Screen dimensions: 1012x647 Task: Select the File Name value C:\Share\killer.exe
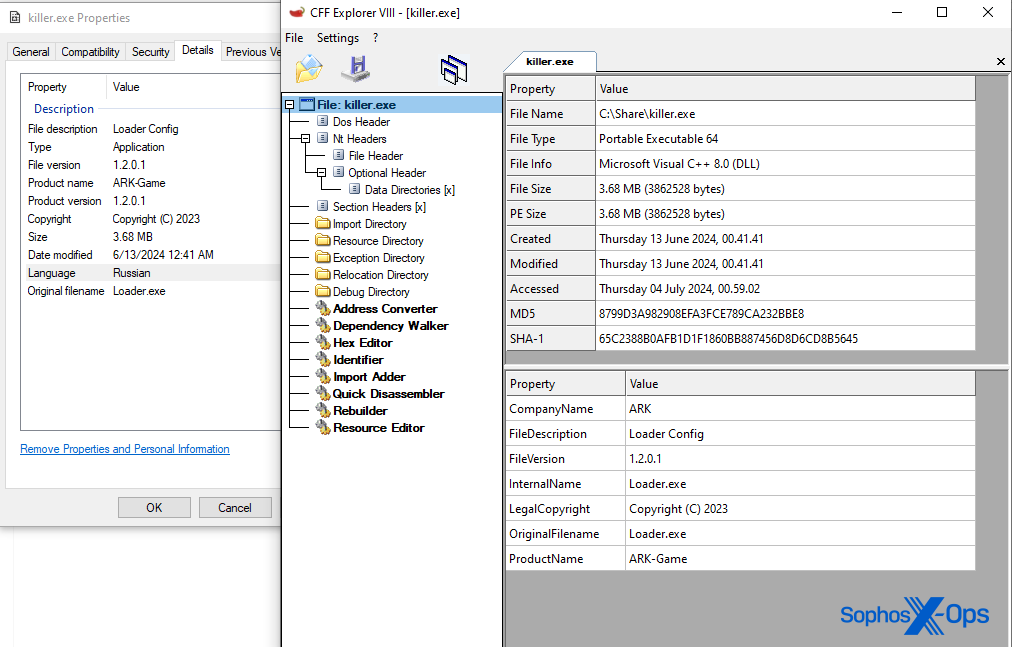coord(785,114)
